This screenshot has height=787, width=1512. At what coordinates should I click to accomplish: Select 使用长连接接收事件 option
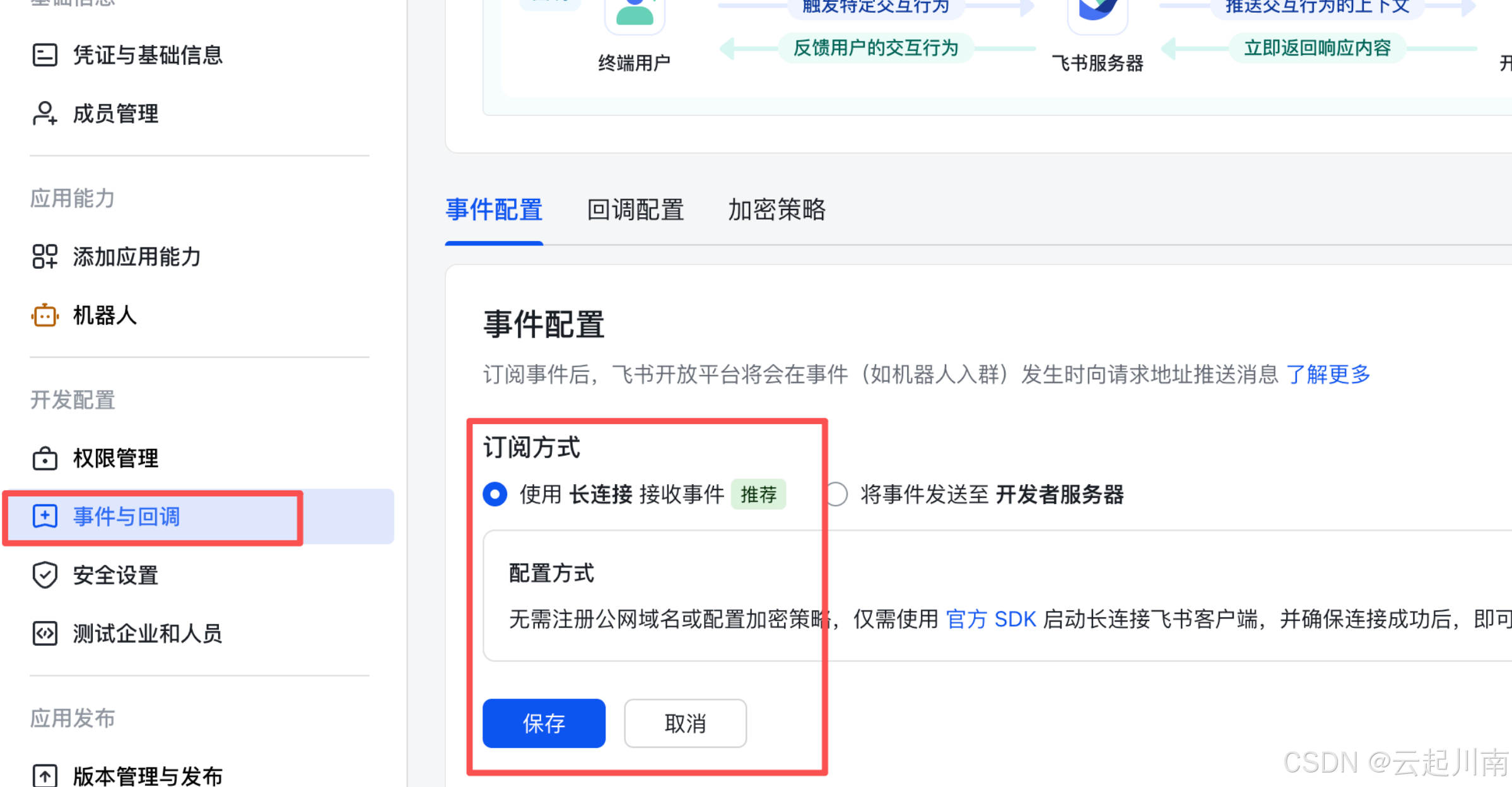pyautogui.click(x=495, y=494)
